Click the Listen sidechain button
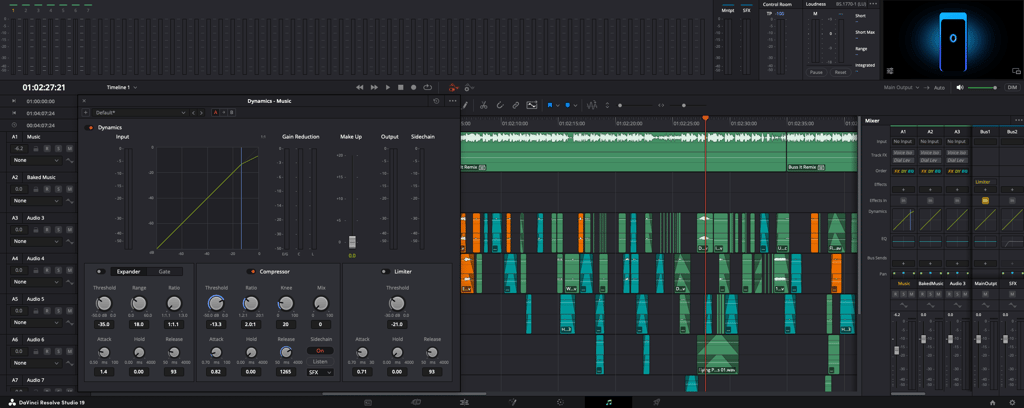The image size is (1024, 408). [321, 361]
